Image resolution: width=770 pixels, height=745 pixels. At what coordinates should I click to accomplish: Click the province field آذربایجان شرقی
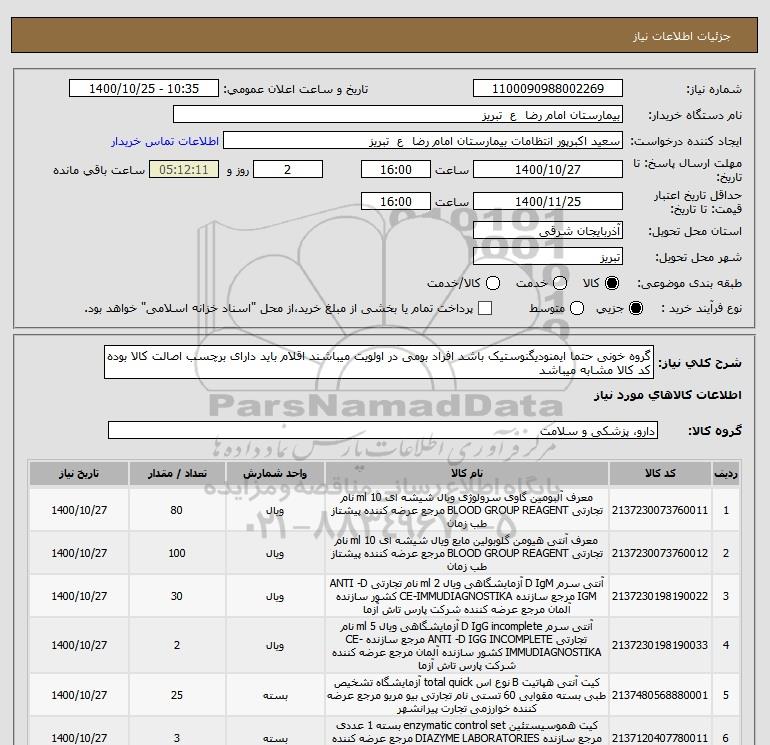pyautogui.click(x=548, y=230)
